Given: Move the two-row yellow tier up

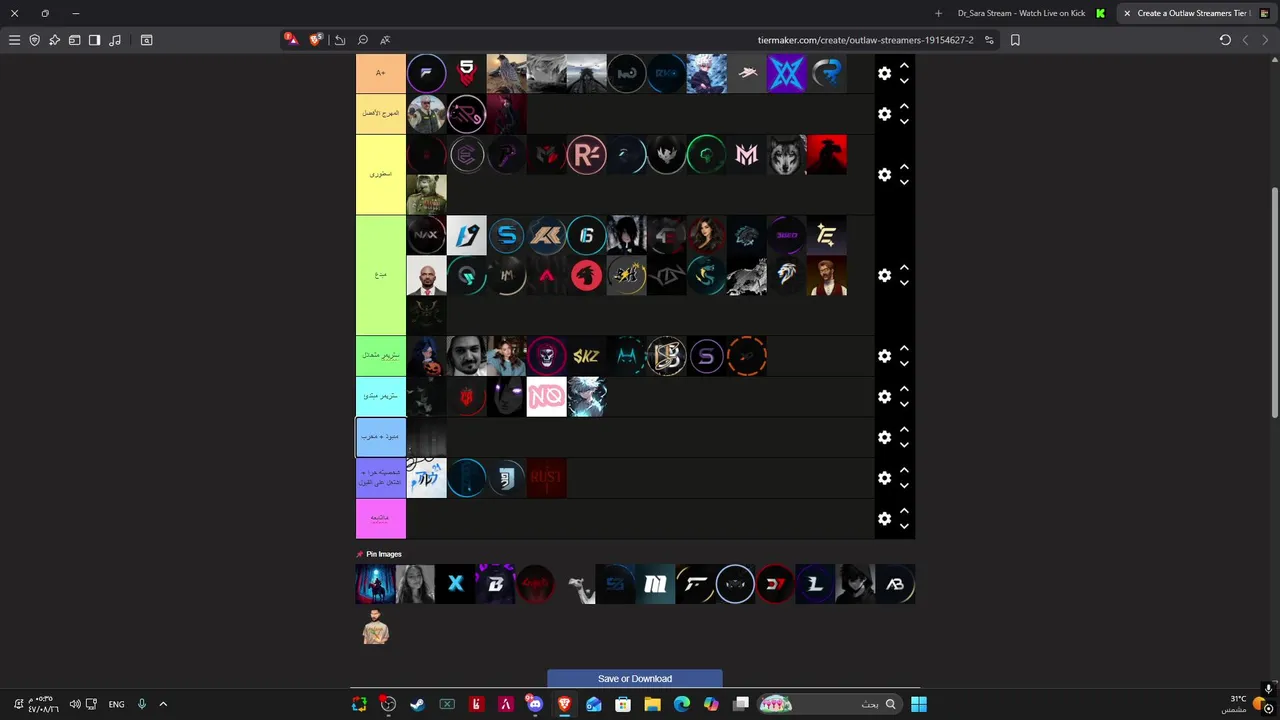Looking at the screenshot, I should (904, 167).
